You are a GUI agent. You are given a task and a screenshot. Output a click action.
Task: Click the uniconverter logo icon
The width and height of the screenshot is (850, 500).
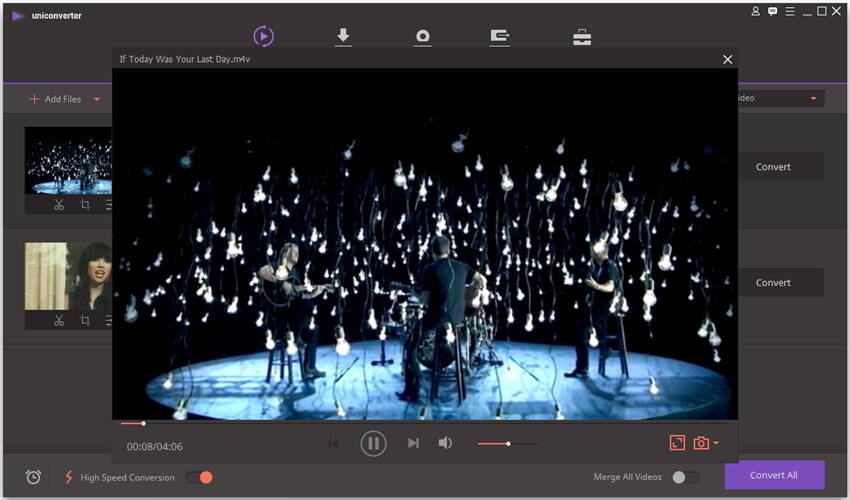coord(17,16)
